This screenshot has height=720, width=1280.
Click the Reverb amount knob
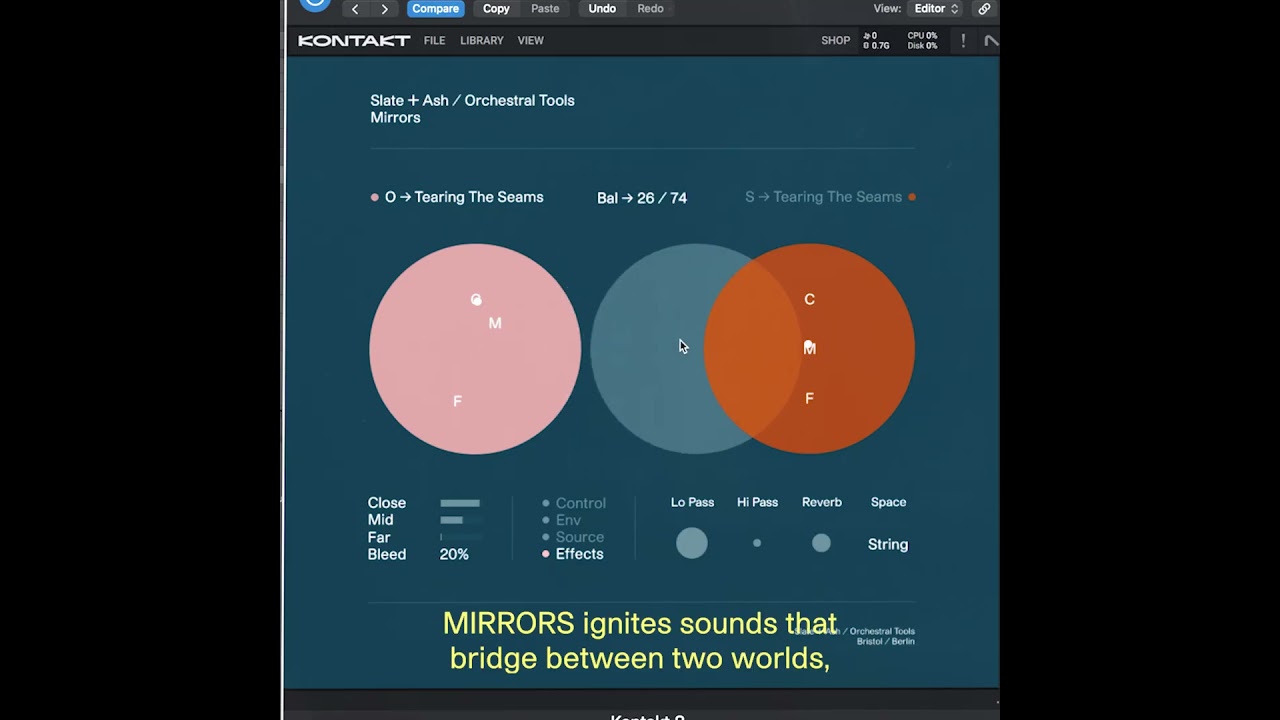tap(821, 543)
